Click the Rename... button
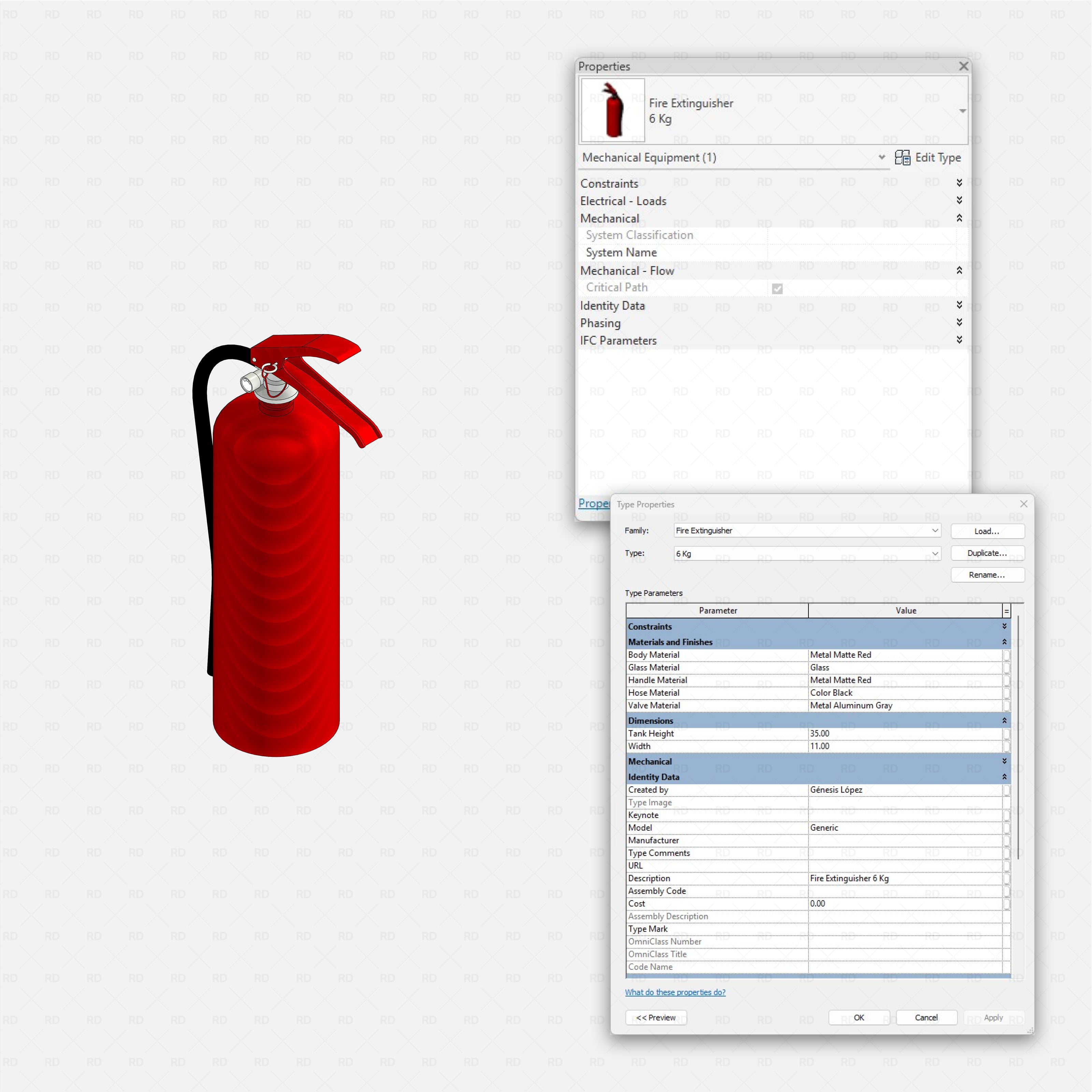Viewport: 1092px width, 1092px height. tap(987, 575)
